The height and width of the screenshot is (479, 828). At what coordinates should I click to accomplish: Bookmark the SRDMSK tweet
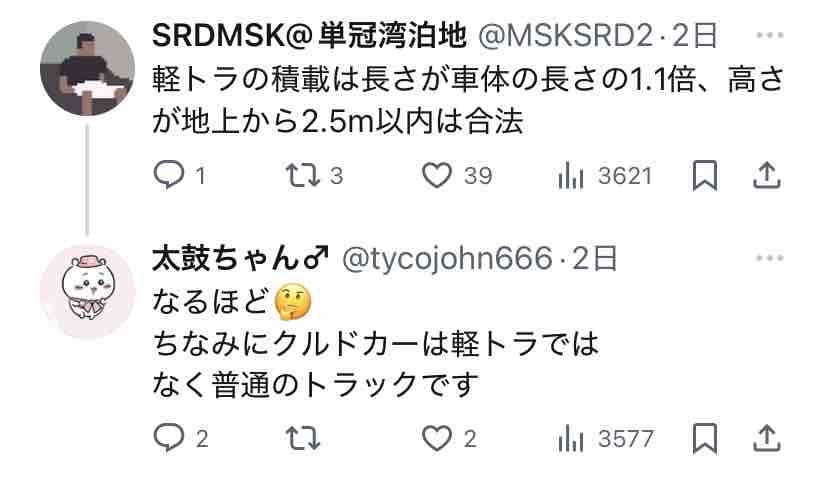tap(704, 175)
